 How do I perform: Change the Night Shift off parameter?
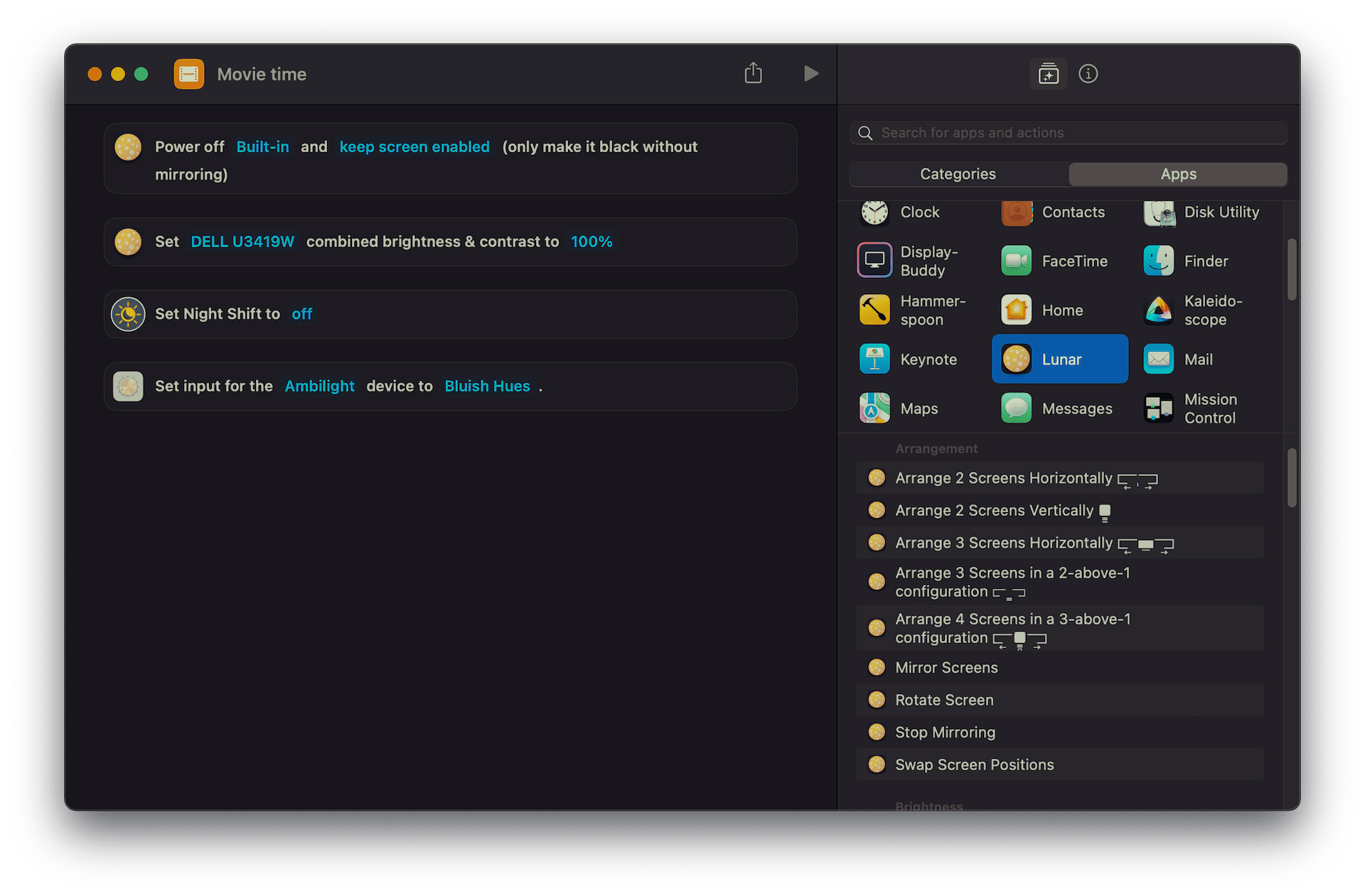click(x=301, y=313)
